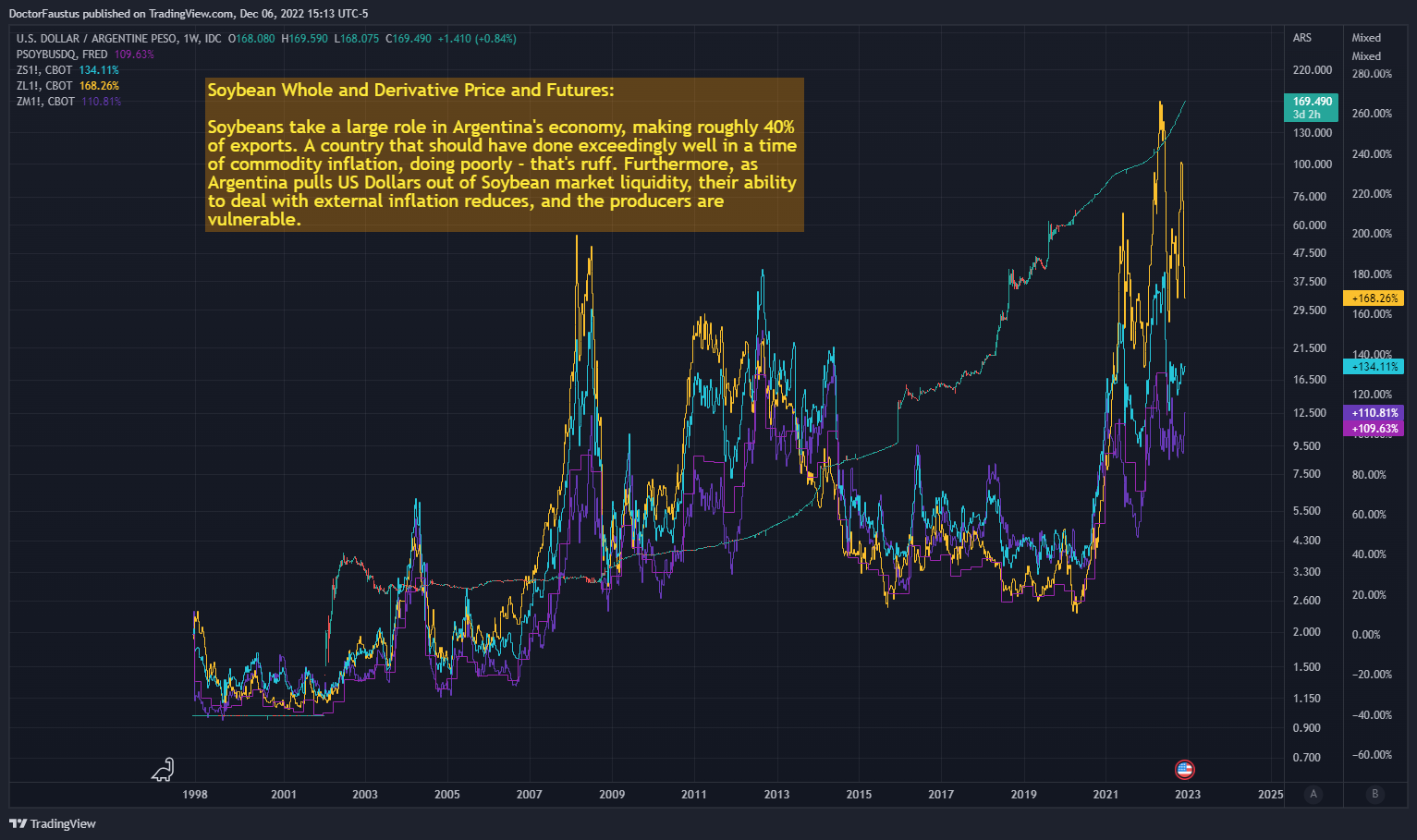1417x840 pixels.
Task: Click the 2023 label on time axis
Action: (x=1188, y=794)
